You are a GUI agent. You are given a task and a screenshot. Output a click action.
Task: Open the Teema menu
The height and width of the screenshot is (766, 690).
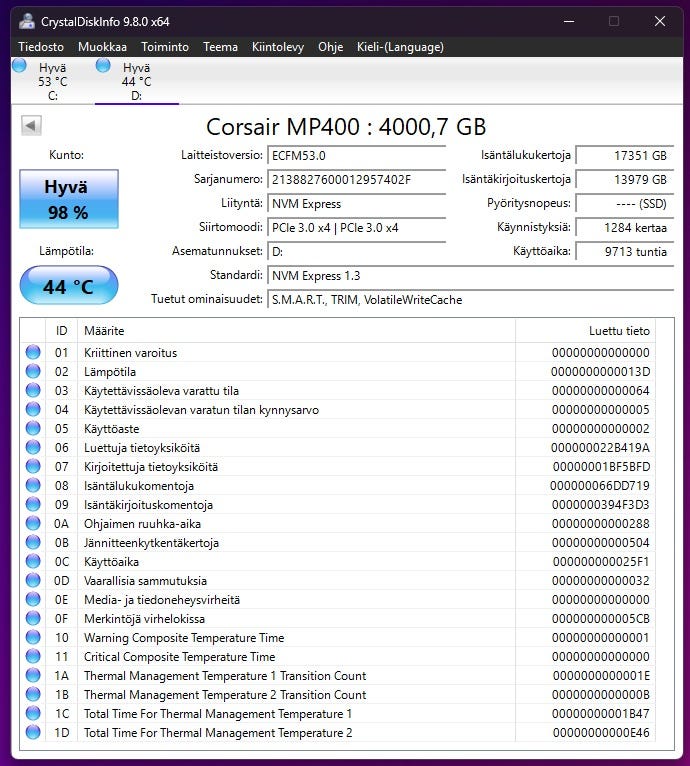[x=220, y=47]
